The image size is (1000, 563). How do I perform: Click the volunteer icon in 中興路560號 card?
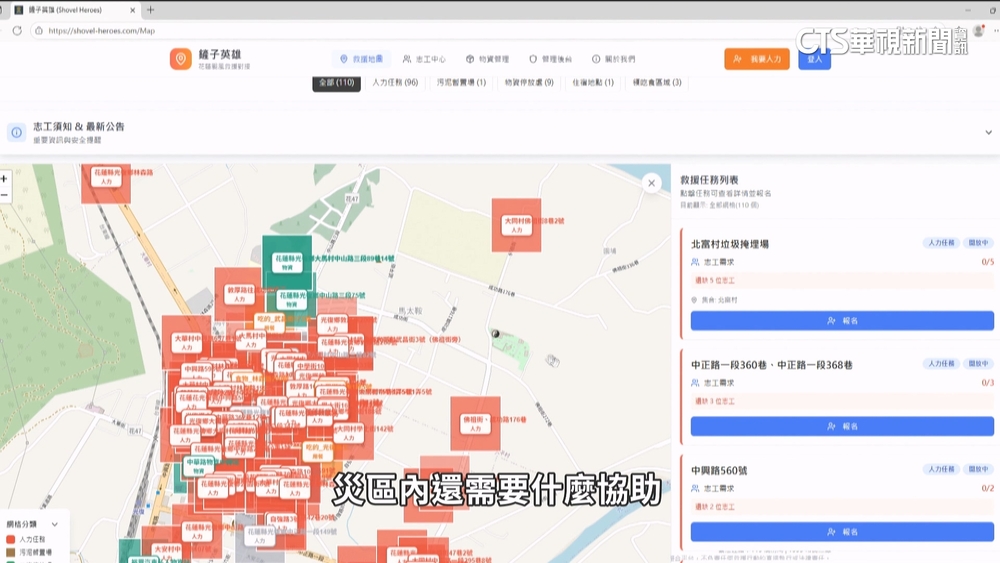[x=695, y=488]
